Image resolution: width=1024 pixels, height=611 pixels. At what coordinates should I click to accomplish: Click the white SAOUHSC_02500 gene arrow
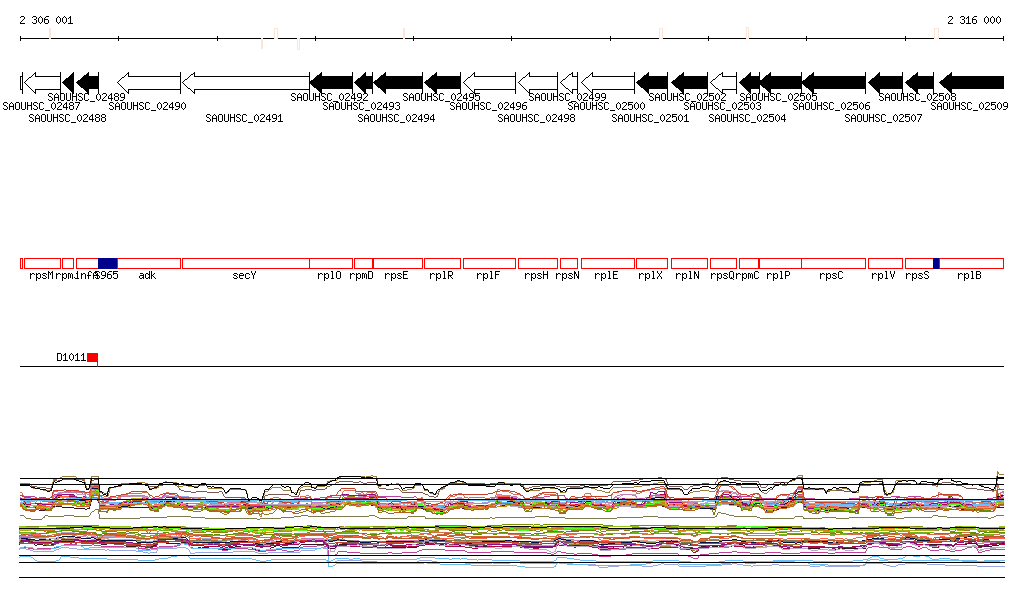click(x=608, y=82)
